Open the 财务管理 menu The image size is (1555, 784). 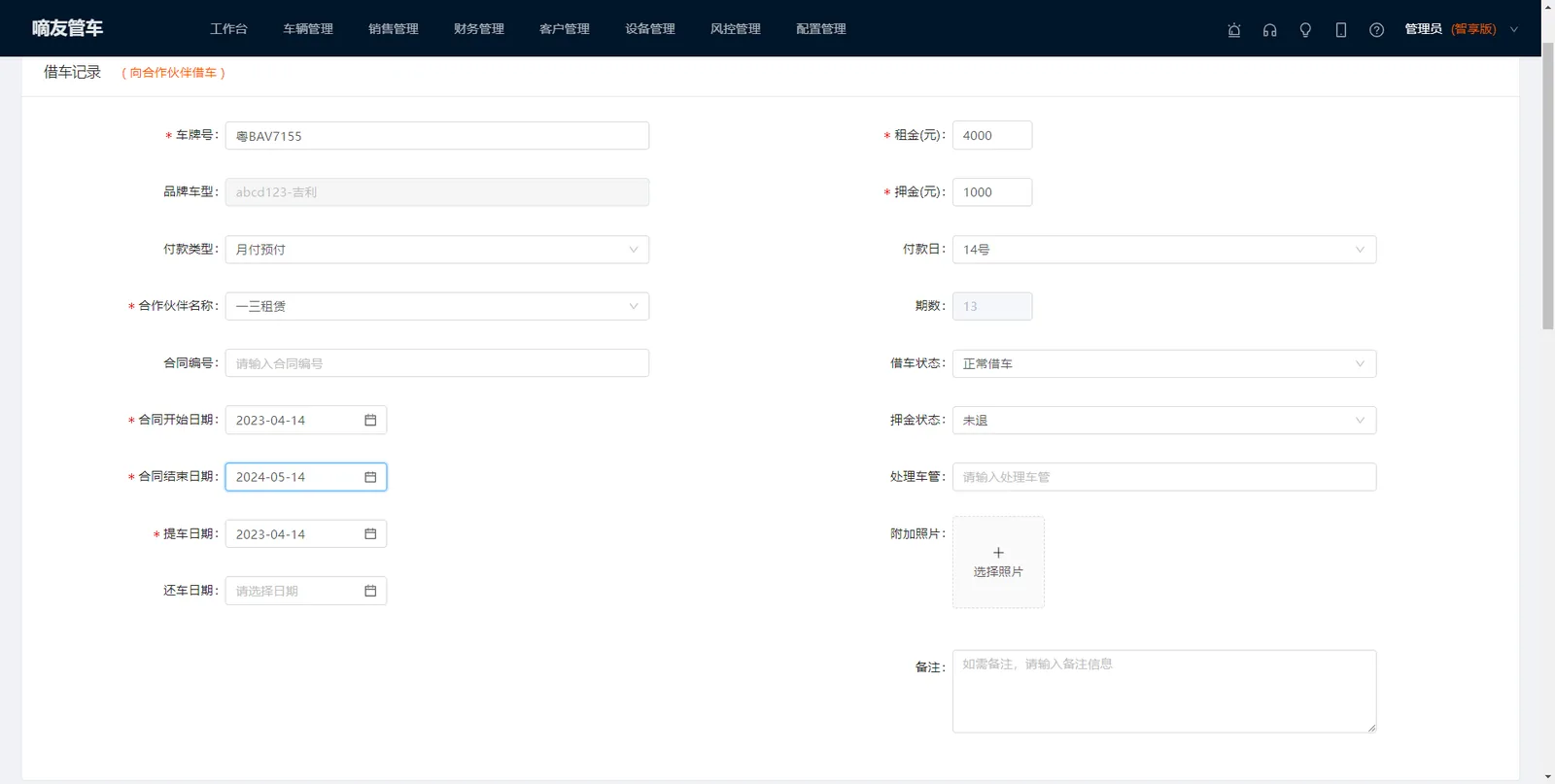(479, 29)
